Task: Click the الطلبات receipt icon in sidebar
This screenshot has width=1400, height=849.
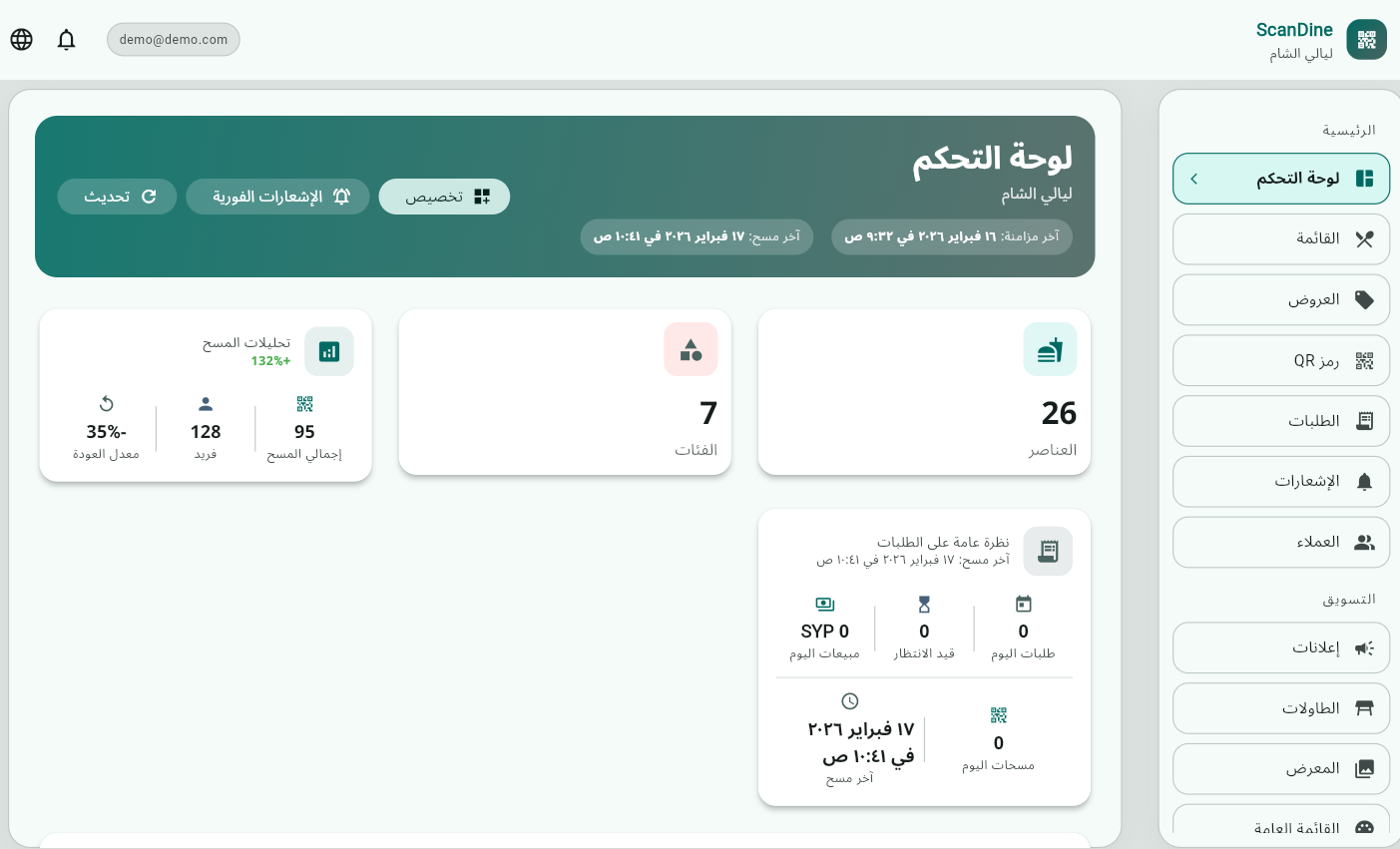Action: point(1364,420)
